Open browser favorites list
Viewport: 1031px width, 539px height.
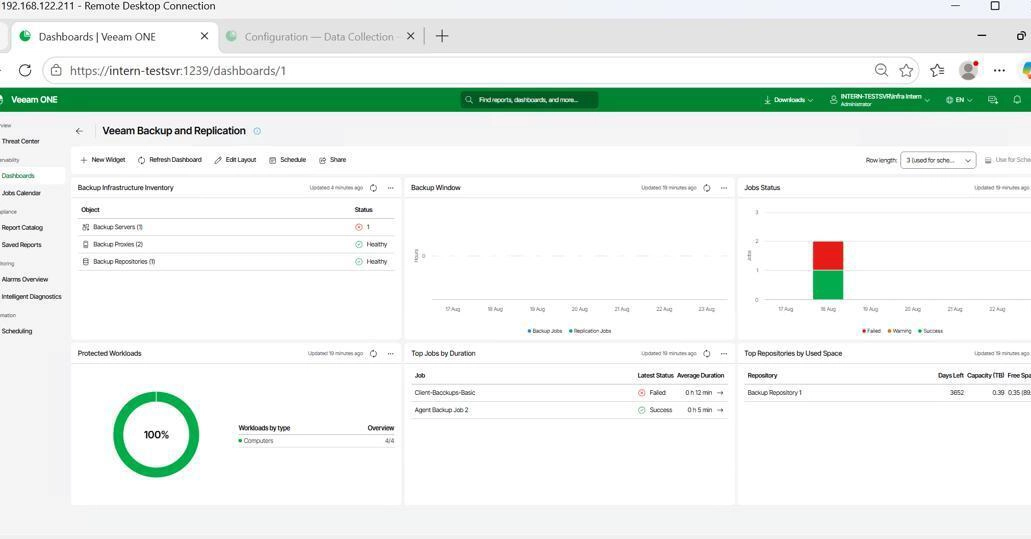click(937, 70)
